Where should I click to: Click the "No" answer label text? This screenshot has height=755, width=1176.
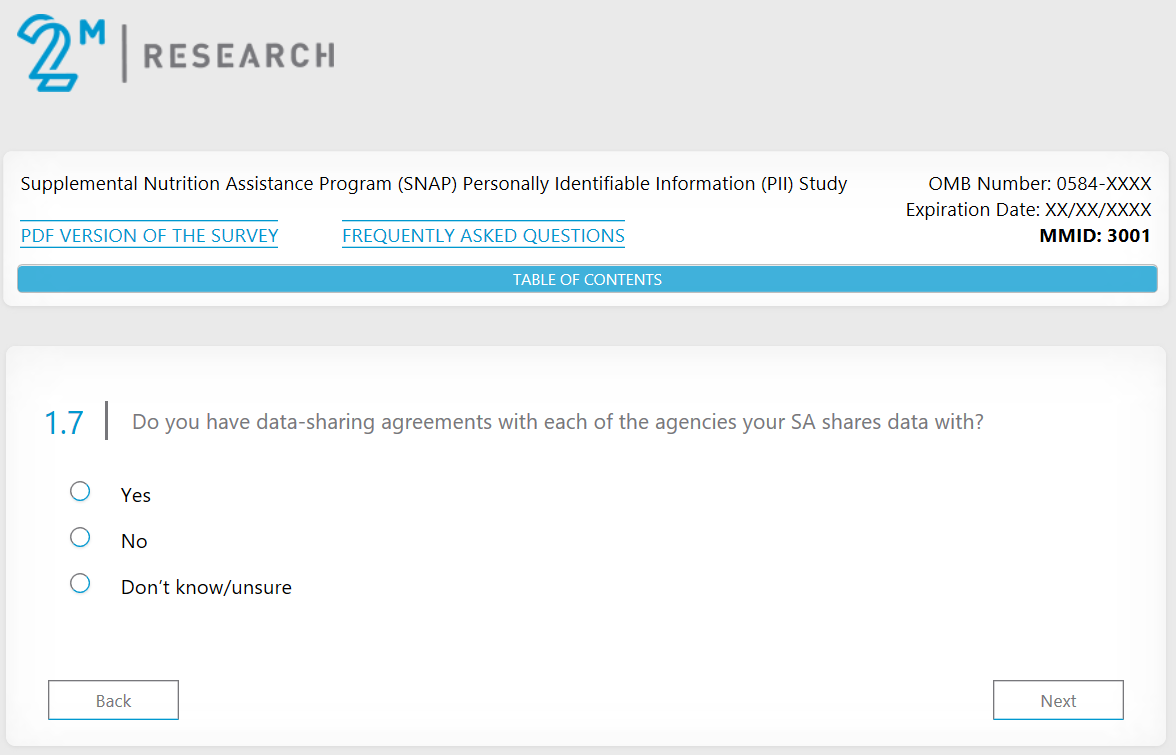(134, 541)
